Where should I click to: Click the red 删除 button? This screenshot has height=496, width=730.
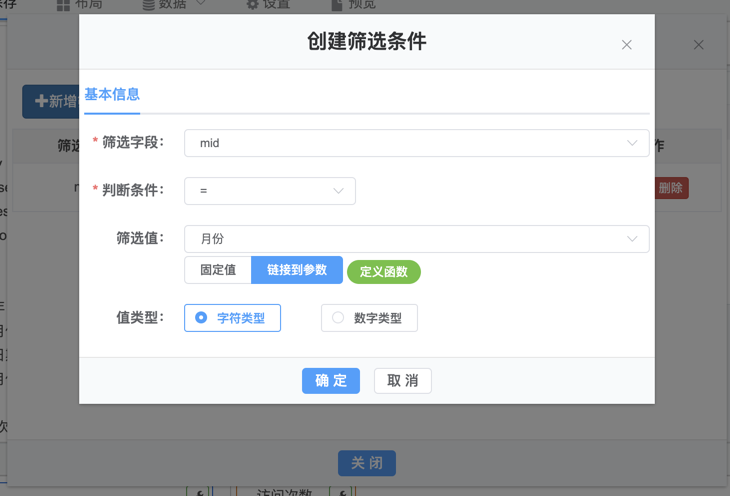coord(671,188)
